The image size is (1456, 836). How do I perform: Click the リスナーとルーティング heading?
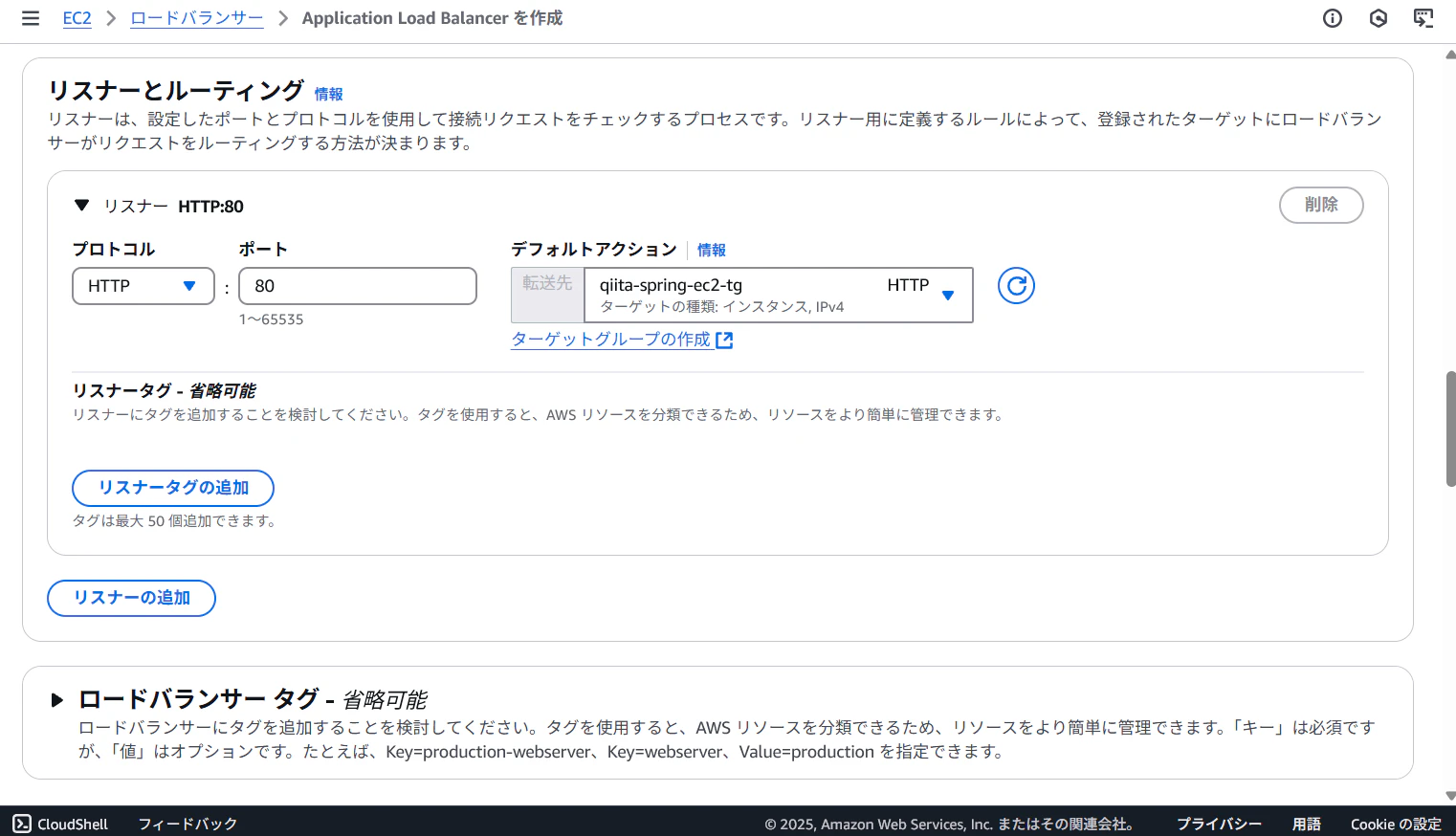pos(176,91)
